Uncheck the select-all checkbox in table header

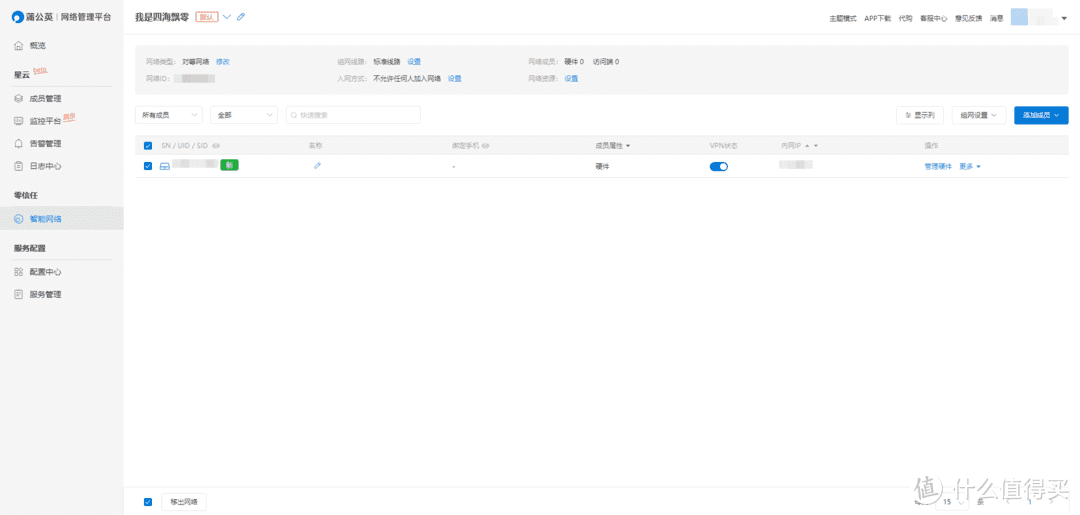[x=147, y=146]
